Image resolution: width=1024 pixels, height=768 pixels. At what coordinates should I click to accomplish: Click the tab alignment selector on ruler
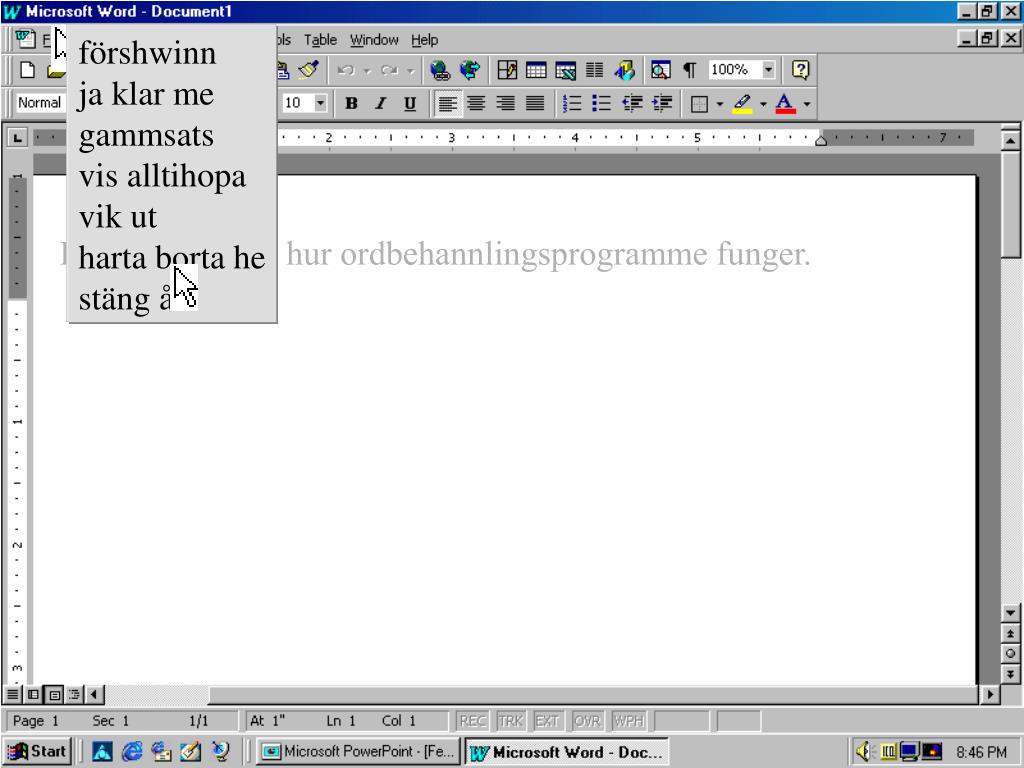coord(17,137)
